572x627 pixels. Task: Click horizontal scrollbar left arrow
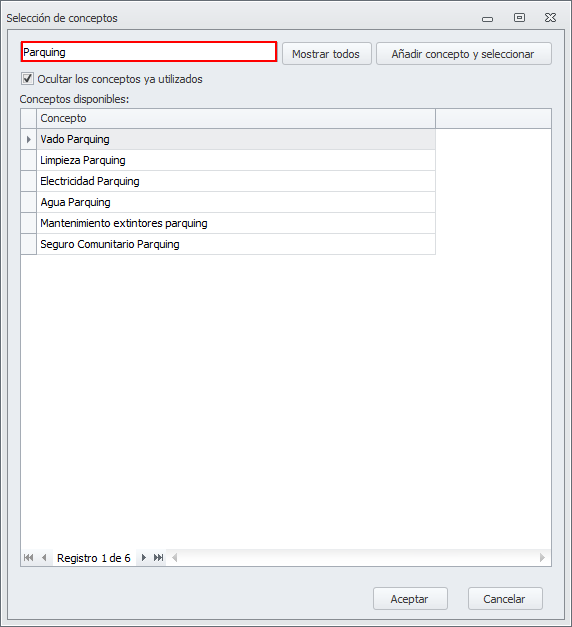174,557
